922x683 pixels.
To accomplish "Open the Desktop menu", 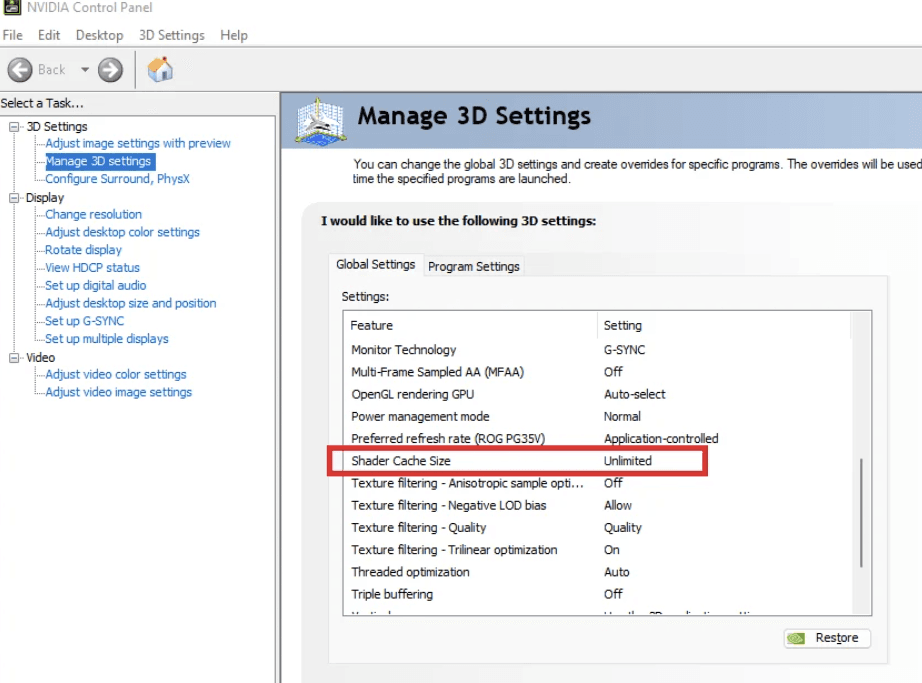I will [99, 35].
